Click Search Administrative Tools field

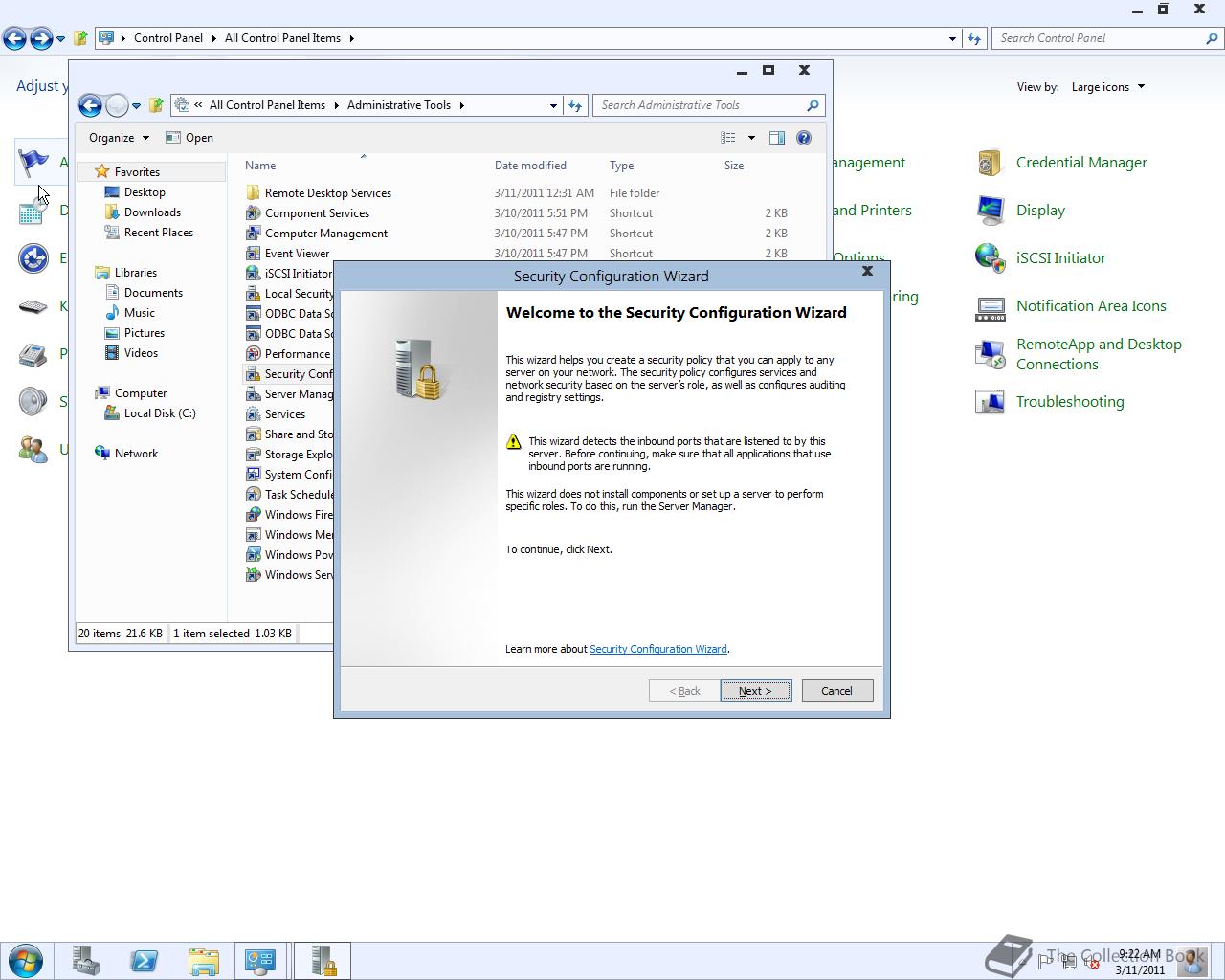[x=708, y=105]
